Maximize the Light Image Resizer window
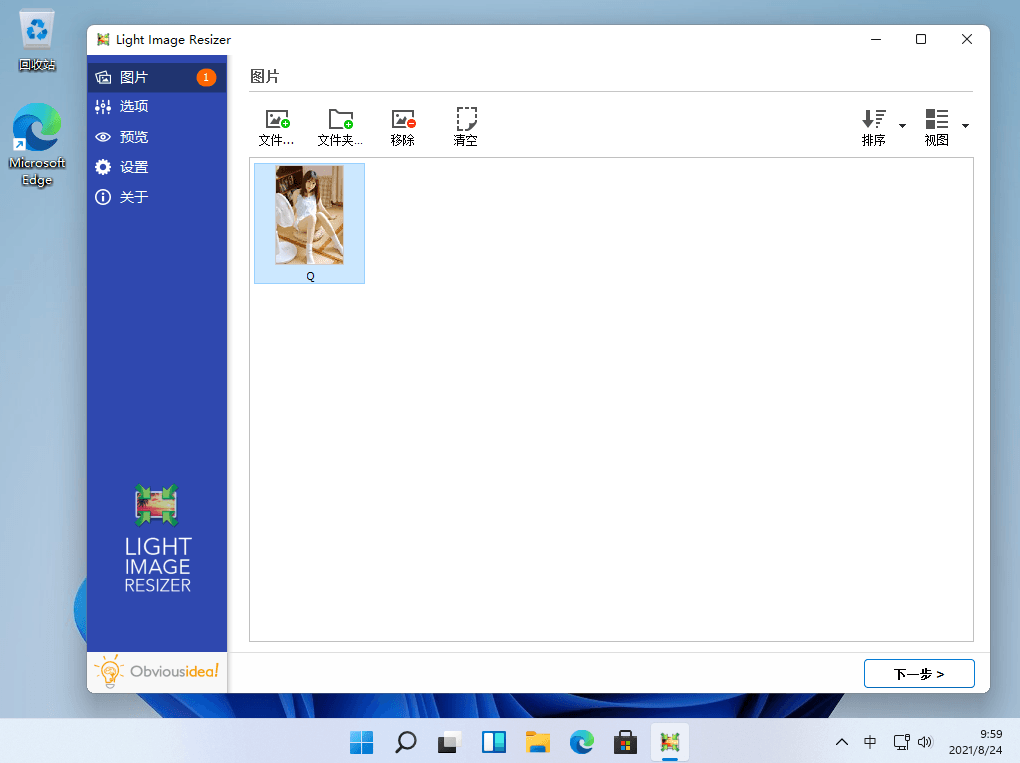1020x763 pixels. point(920,40)
